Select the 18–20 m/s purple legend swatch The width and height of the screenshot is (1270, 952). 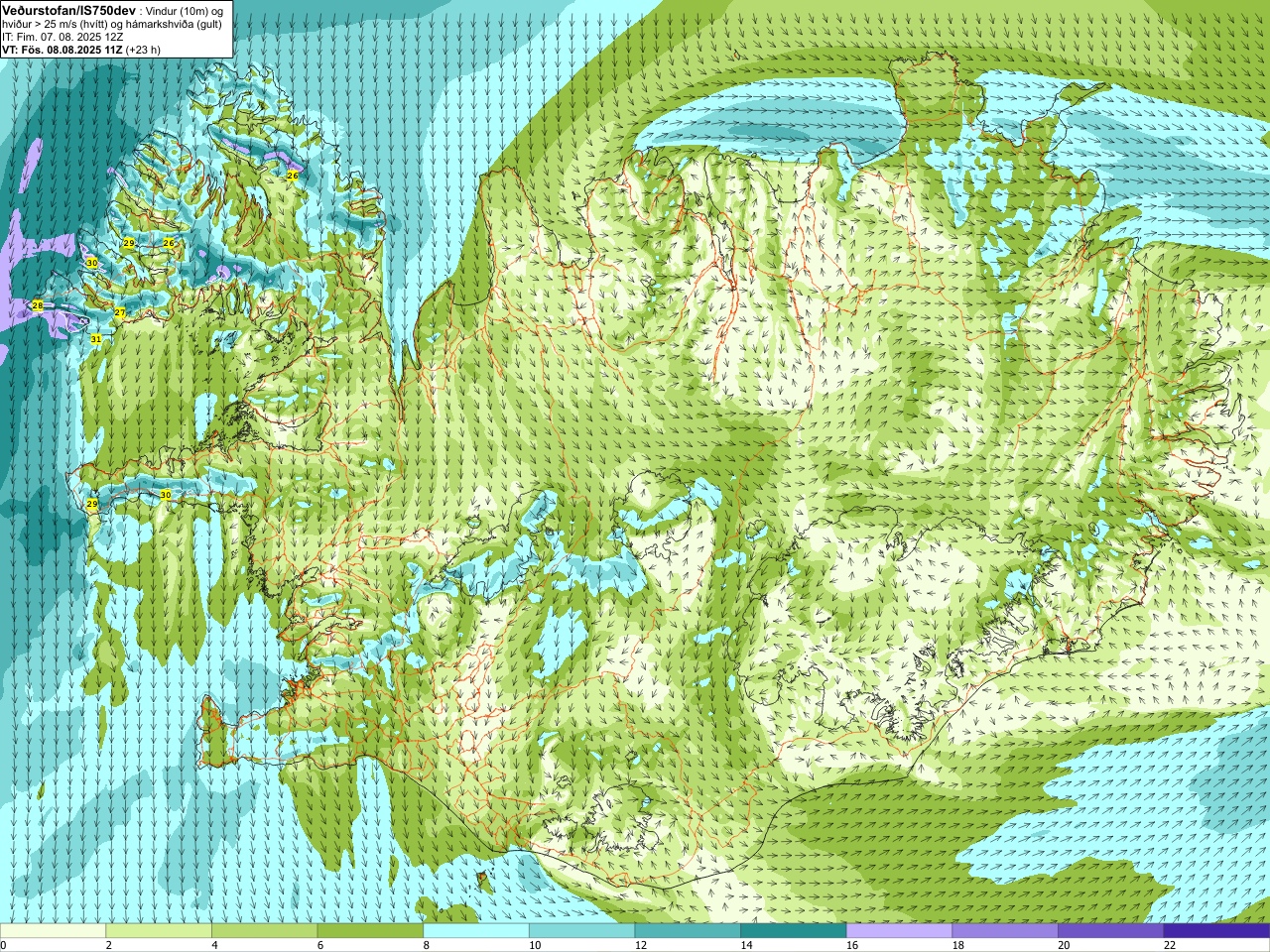click(1005, 931)
